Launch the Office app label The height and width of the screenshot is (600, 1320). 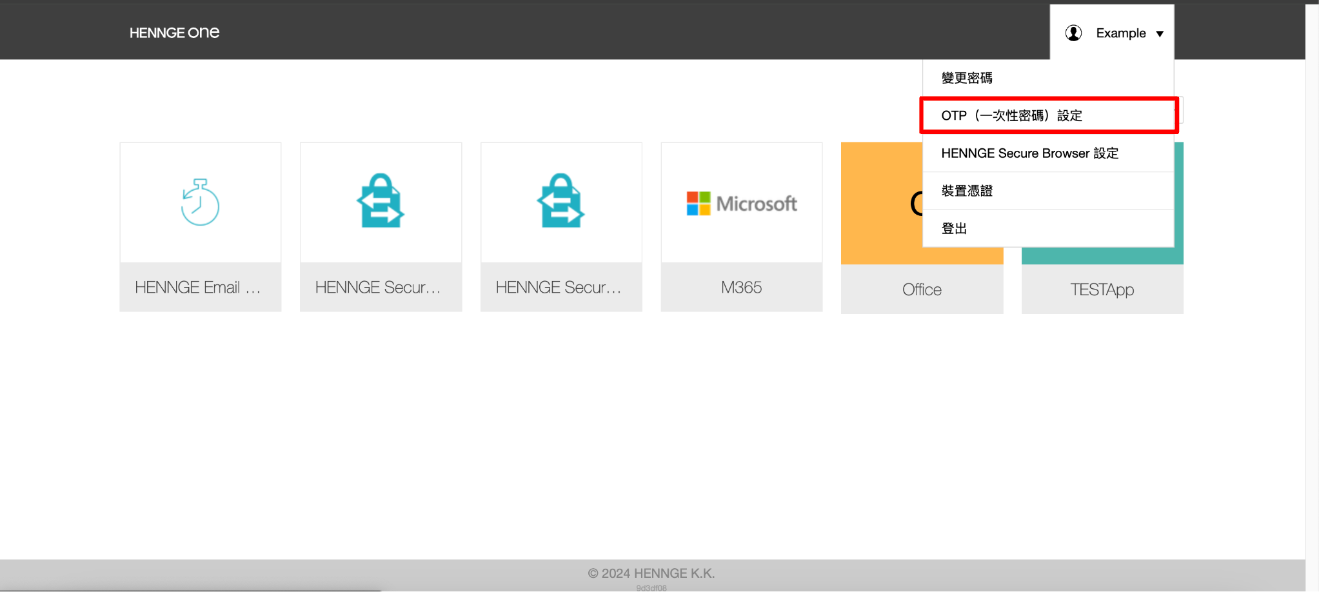coord(922,289)
